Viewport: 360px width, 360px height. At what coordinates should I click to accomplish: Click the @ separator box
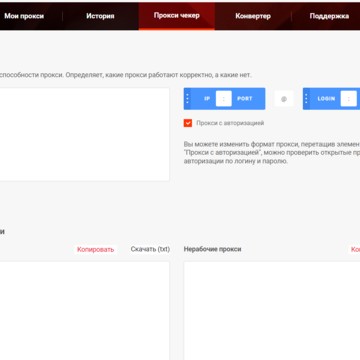(284, 99)
